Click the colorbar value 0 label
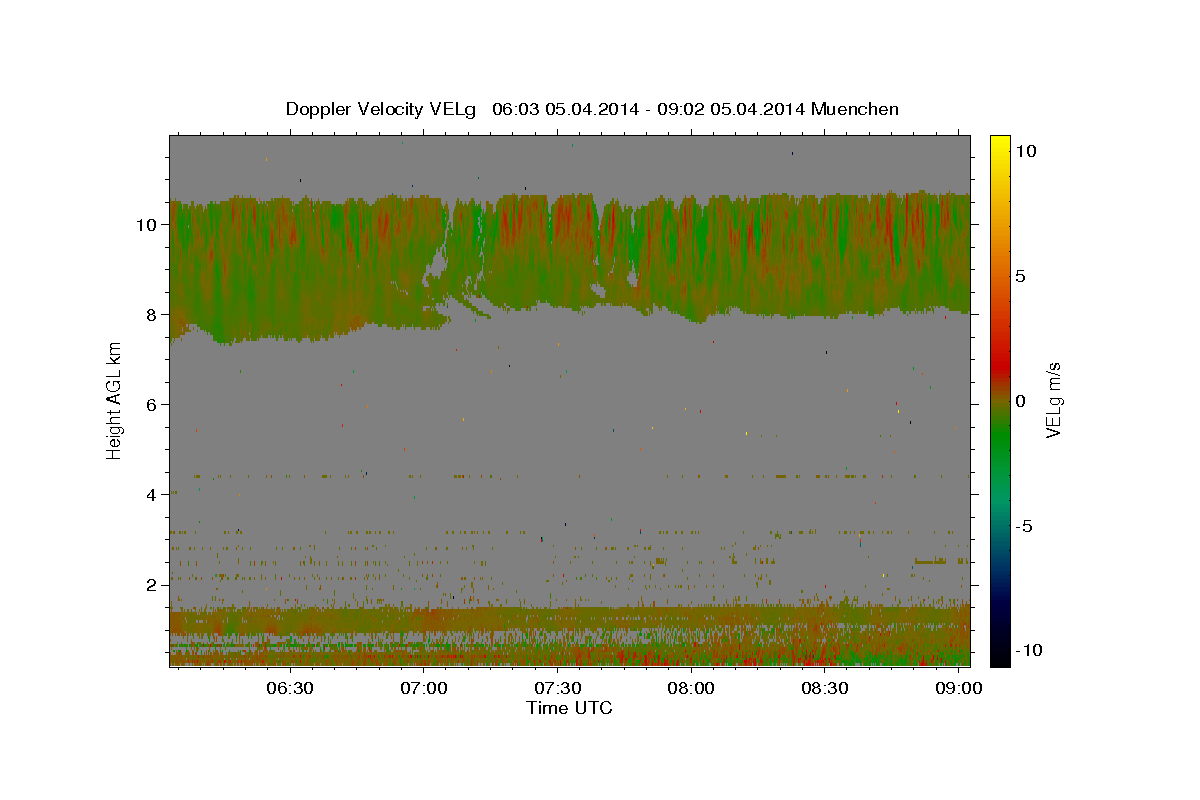 pyautogui.click(x=1020, y=401)
